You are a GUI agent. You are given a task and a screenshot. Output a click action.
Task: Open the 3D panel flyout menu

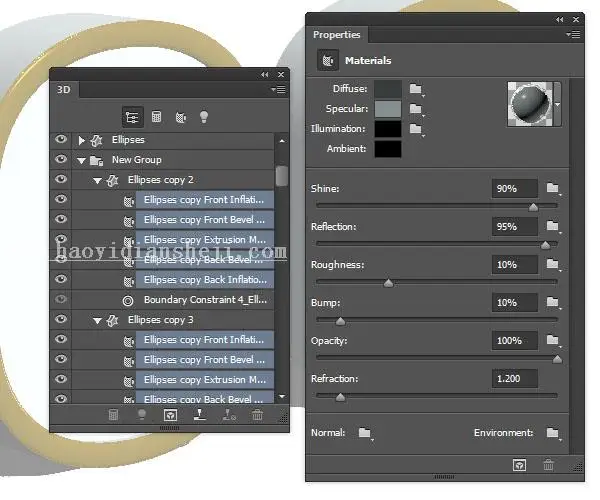click(279, 90)
